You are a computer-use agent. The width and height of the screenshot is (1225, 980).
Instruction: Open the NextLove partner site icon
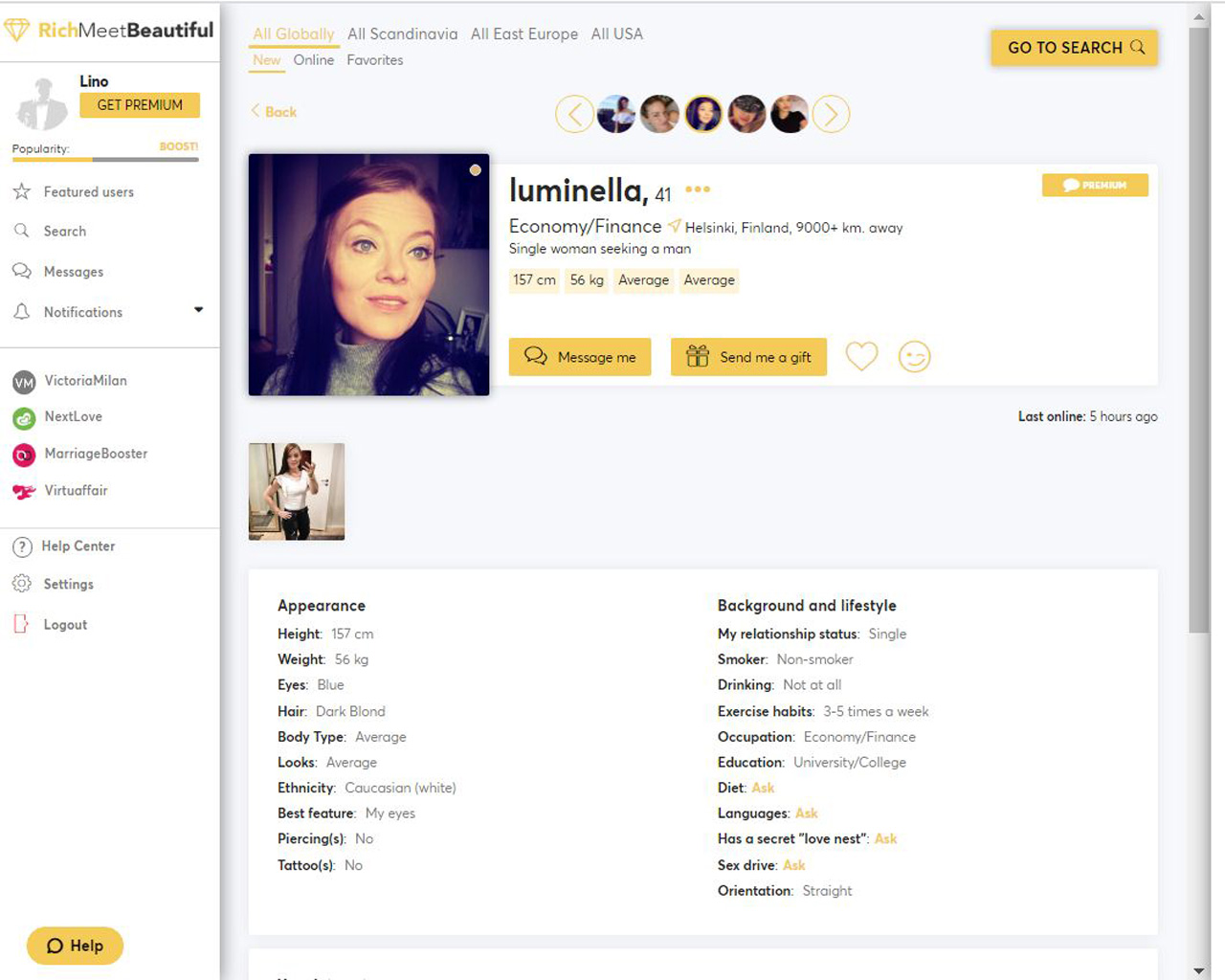click(x=23, y=417)
